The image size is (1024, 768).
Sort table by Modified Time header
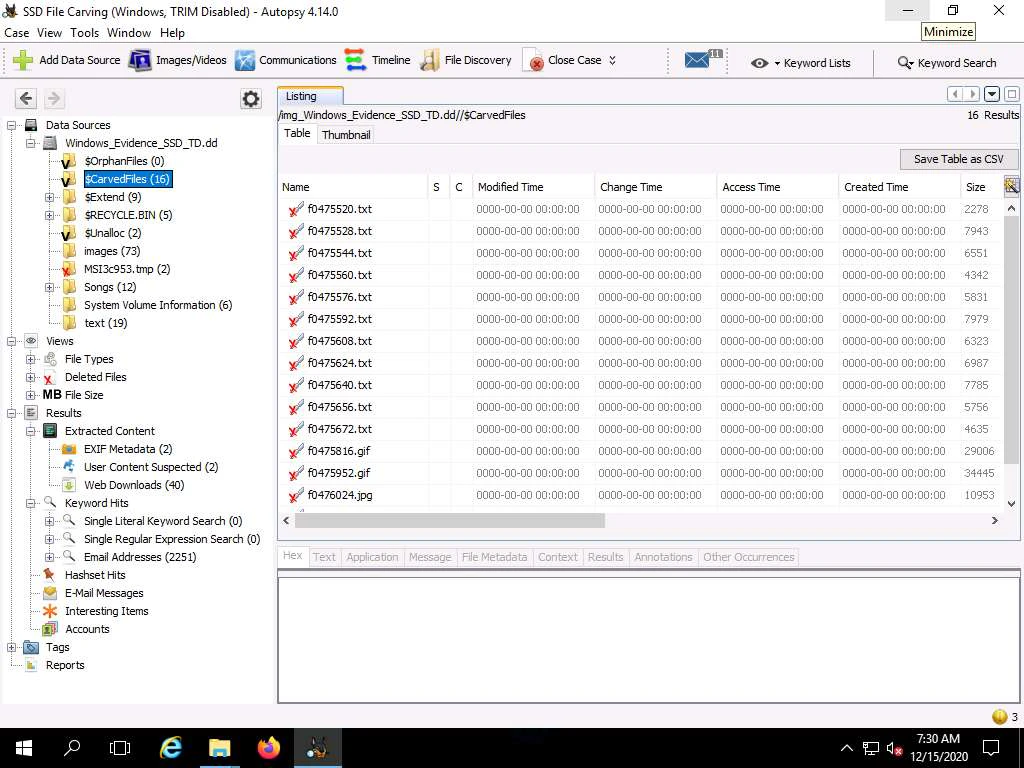(x=533, y=187)
